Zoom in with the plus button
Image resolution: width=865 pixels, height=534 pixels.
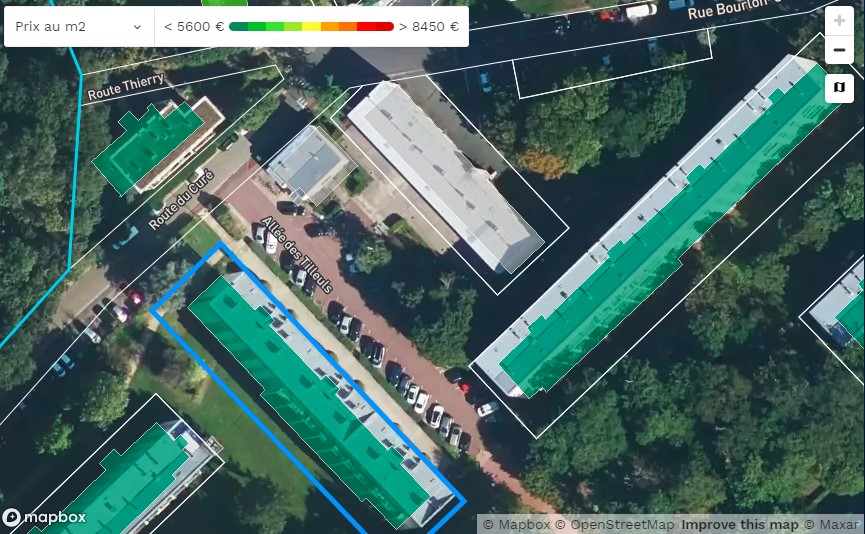[839, 21]
